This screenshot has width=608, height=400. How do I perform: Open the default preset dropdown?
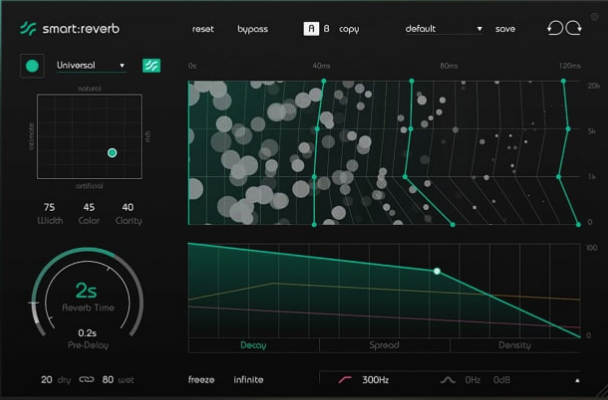click(444, 29)
